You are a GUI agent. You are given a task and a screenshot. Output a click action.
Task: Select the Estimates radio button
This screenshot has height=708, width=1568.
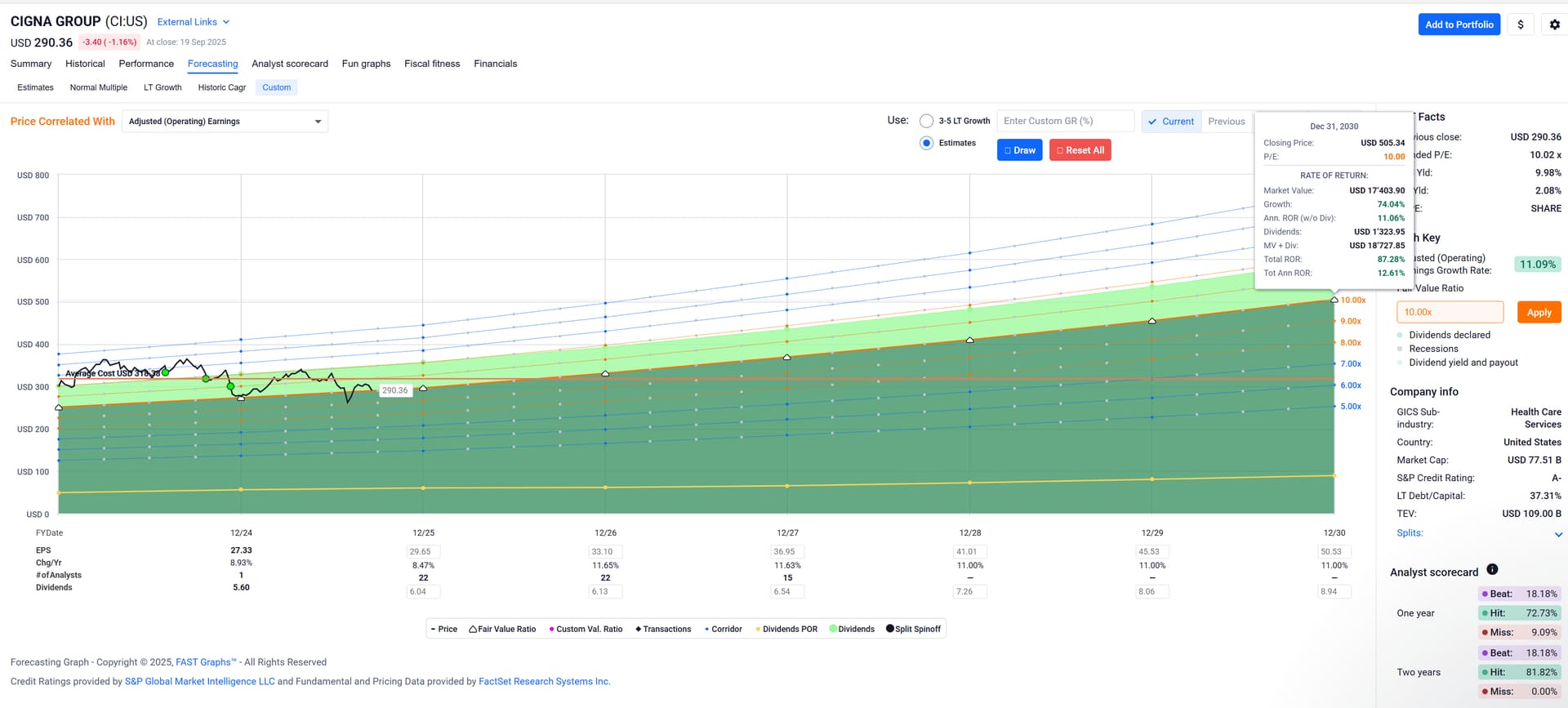(926, 143)
